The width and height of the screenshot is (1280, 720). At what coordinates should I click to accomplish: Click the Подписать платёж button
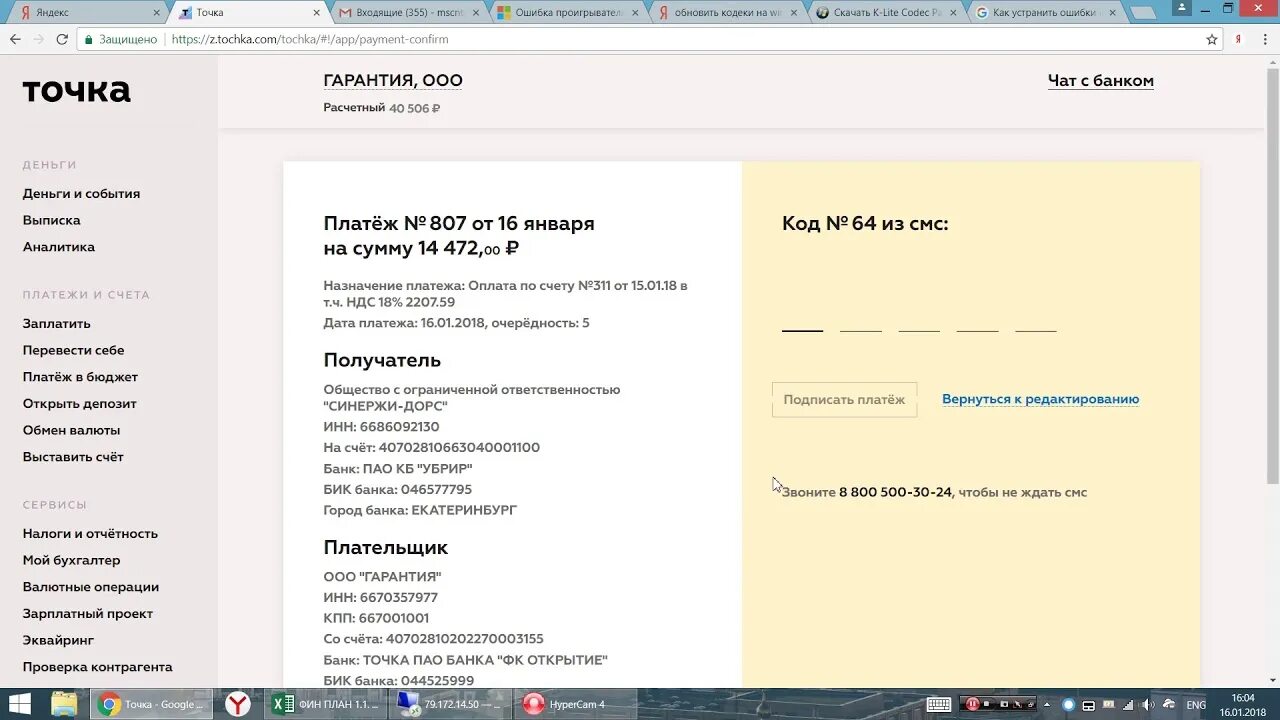coord(844,400)
